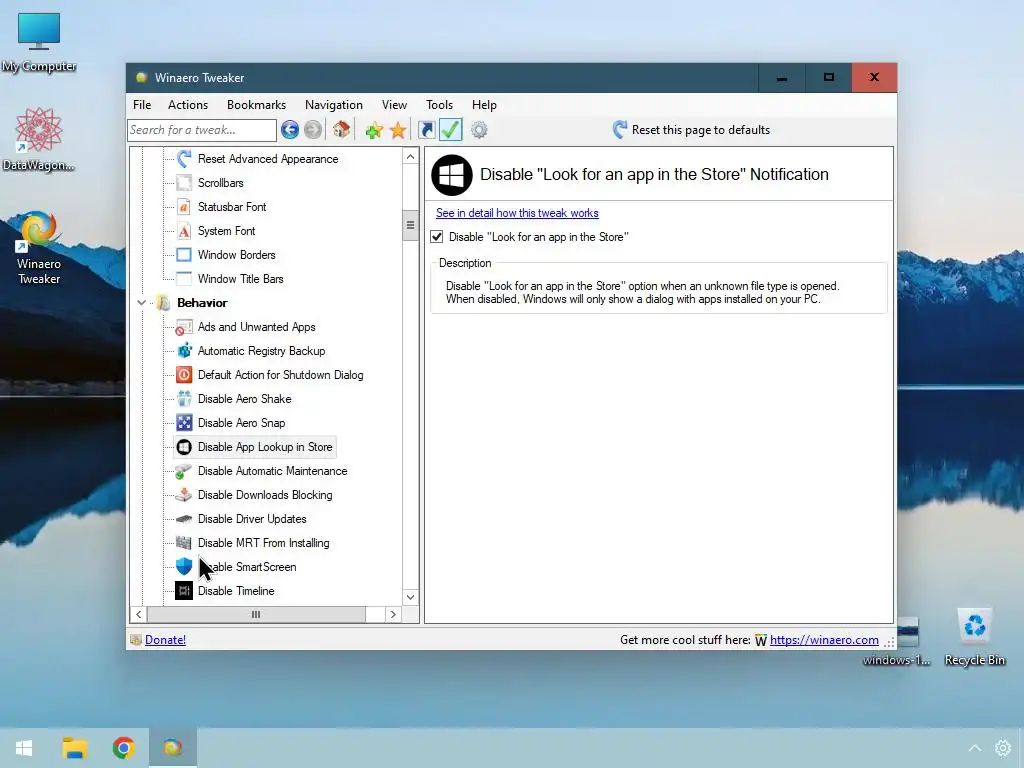Launch Chrome from the taskbar

pos(123,748)
